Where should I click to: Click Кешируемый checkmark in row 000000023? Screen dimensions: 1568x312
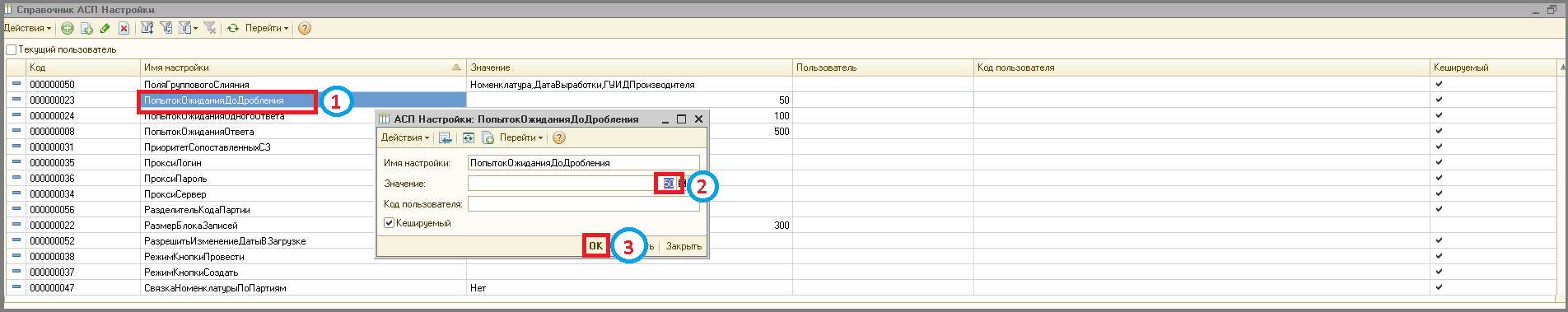click(x=1439, y=100)
